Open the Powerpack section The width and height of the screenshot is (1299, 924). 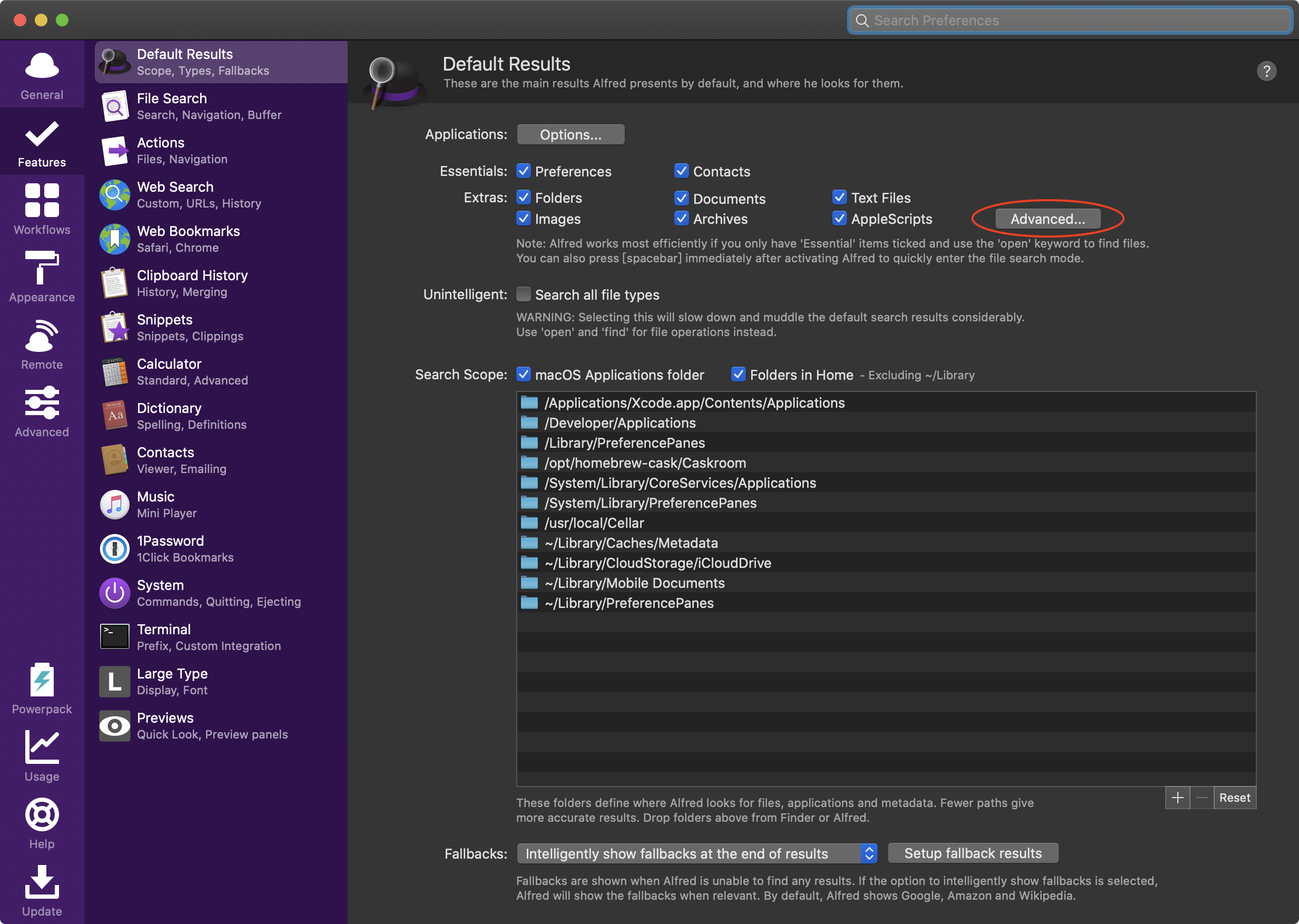click(42, 688)
